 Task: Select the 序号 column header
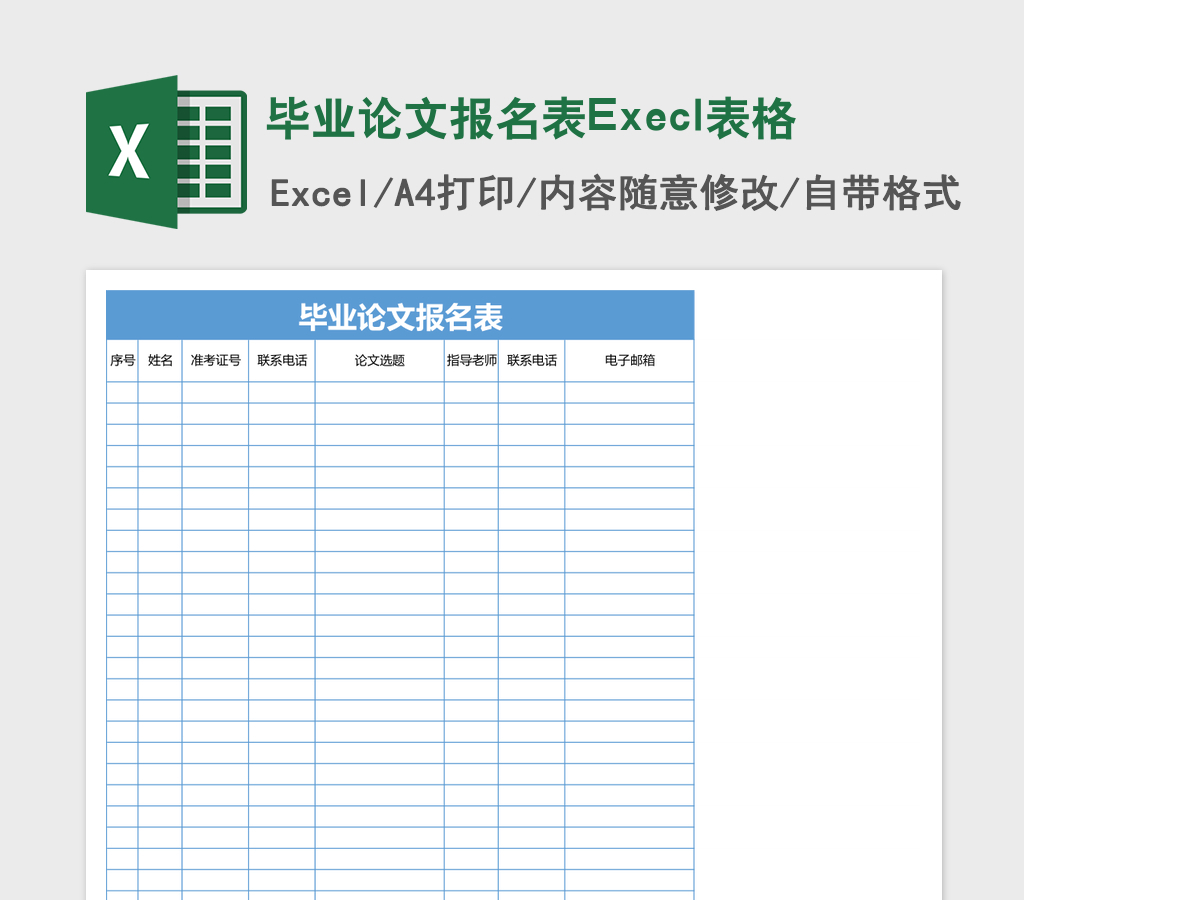[x=122, y=361]
